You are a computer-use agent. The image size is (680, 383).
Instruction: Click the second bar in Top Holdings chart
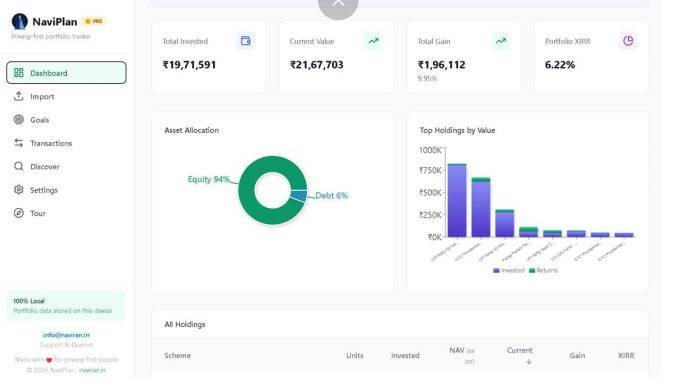[481, 207]
